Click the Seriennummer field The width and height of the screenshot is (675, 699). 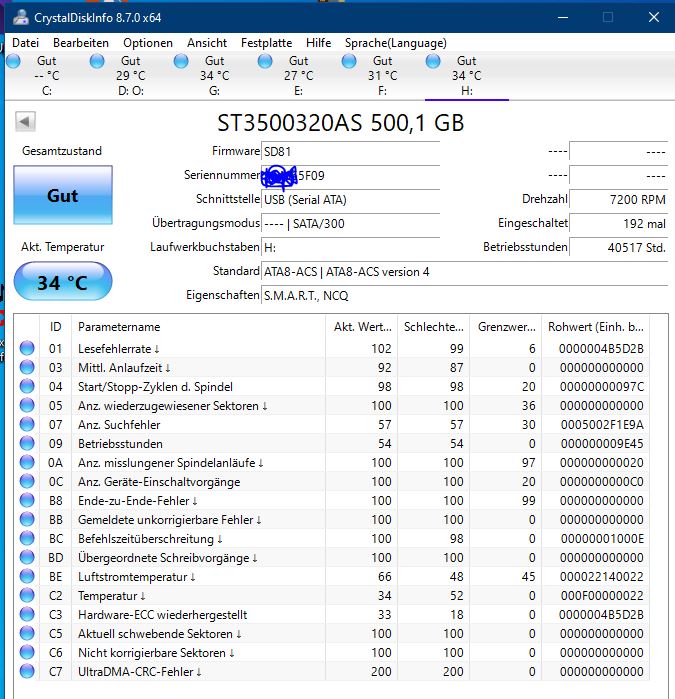350,176
